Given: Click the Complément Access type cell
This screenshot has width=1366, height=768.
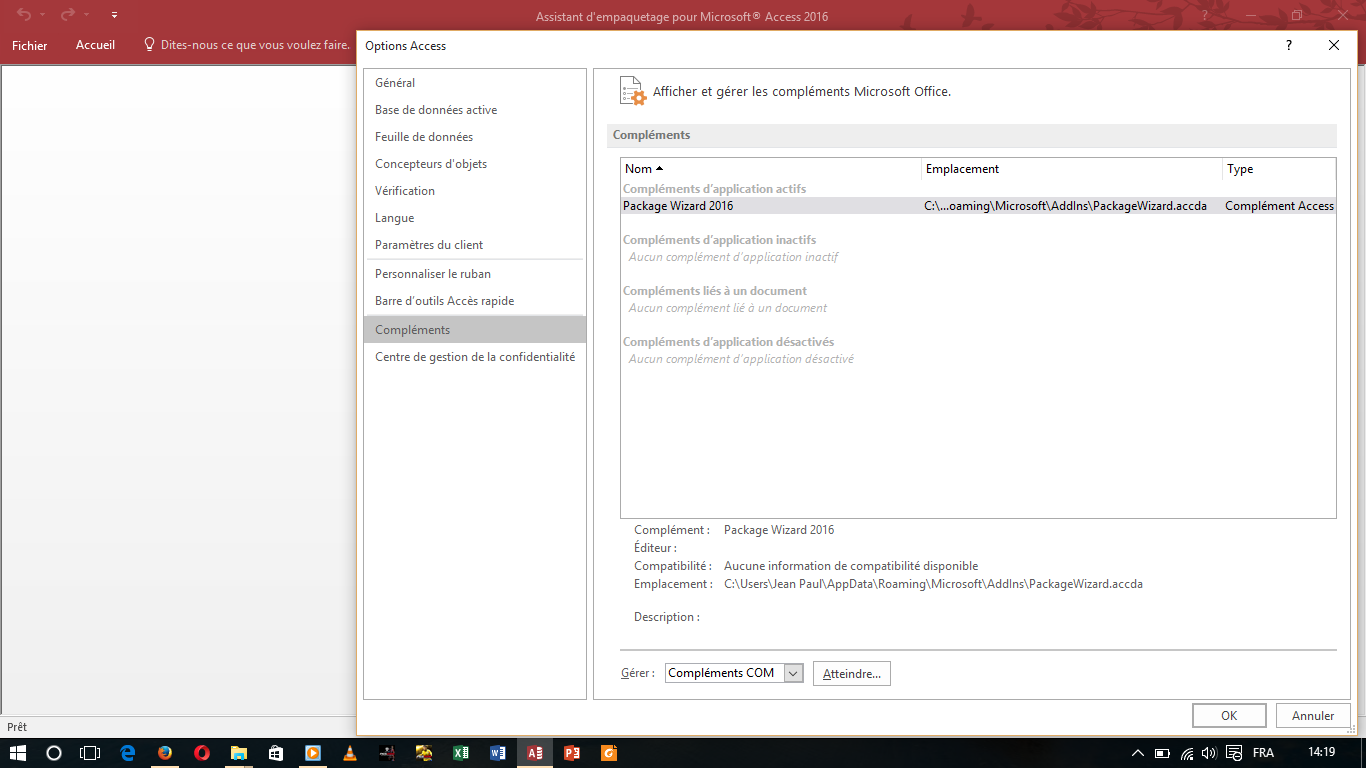Looking at the screenshot, I should pyautogui.click(x=1279, y=206).
